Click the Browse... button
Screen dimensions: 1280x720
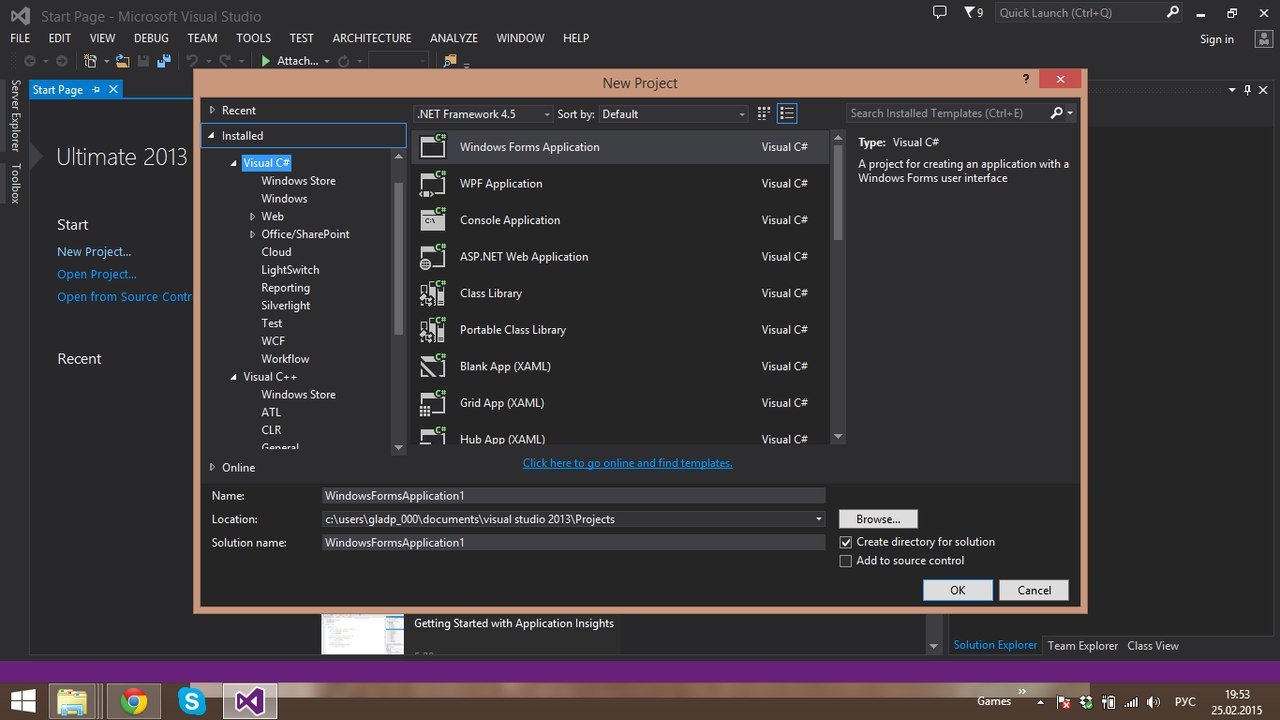pos(878,519)
